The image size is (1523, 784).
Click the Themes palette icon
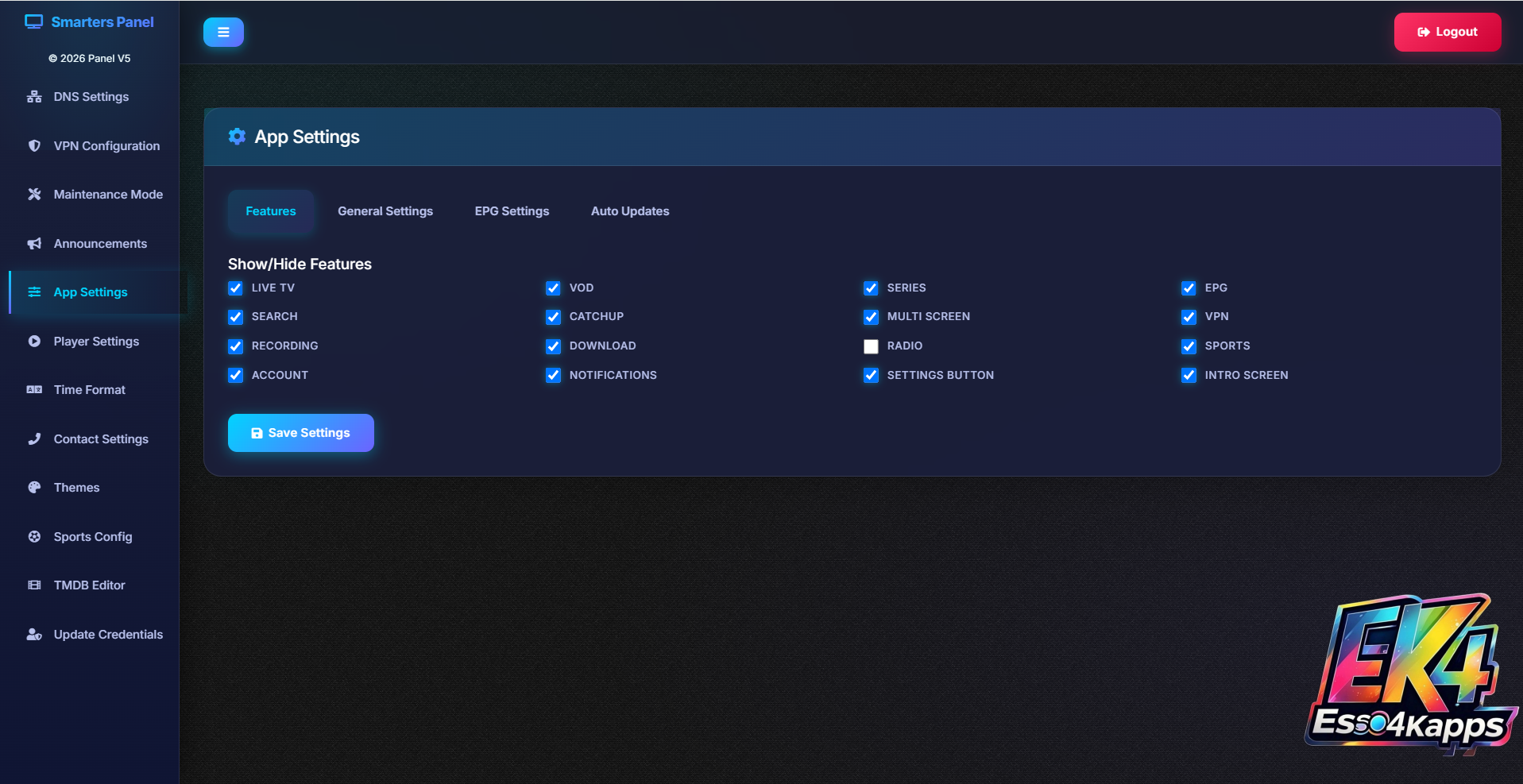tap(34, 488)
